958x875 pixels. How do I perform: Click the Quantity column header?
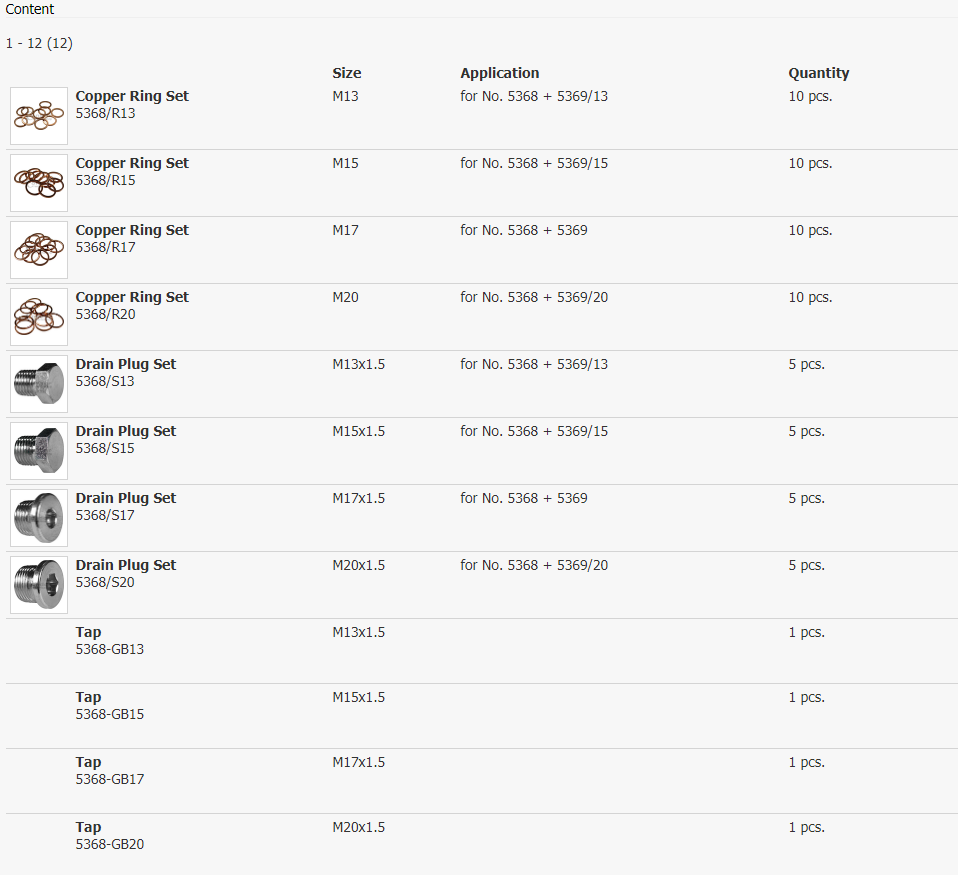[818, 73]
